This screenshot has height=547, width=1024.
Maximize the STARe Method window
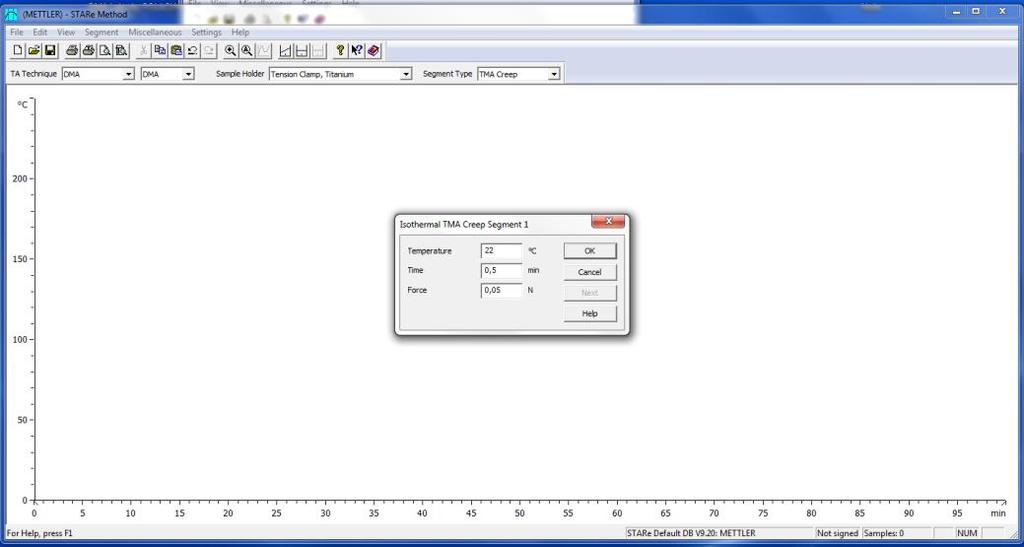pyautogui.click(x=976, y=11)
